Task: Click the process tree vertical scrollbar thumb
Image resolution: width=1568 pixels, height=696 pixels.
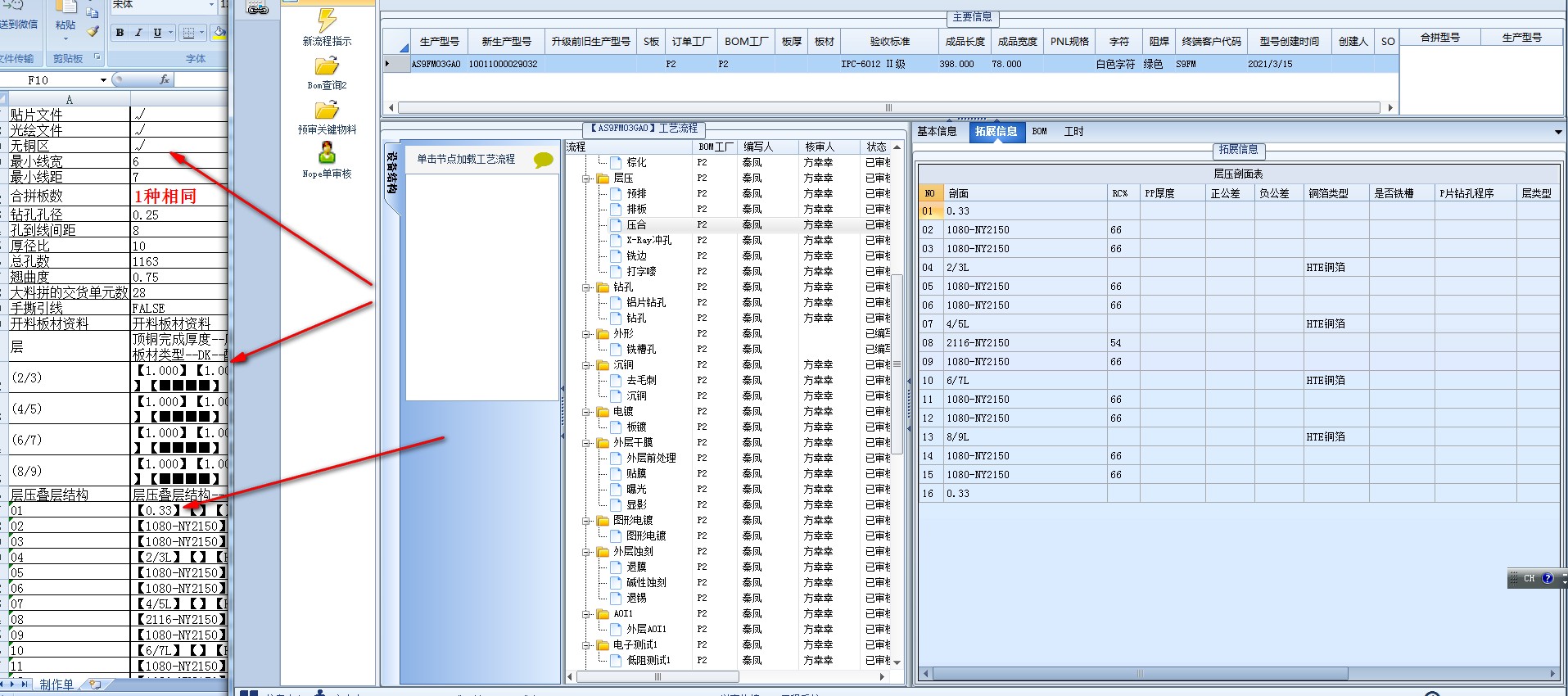Action: [x=897, y=364]
